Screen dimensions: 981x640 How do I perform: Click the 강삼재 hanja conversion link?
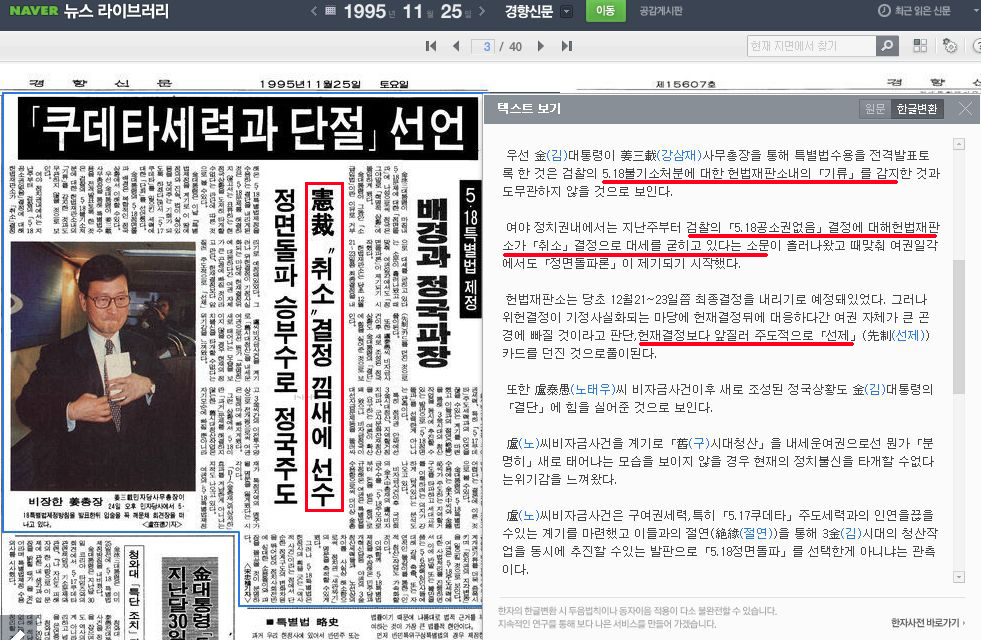tap(681, 155)
